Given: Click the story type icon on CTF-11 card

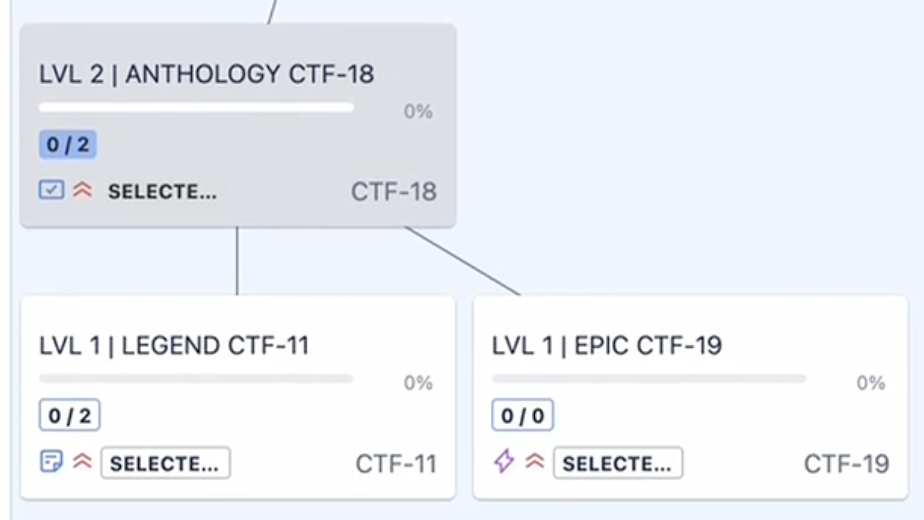Looking at the screenshot, I should [51, 462].
